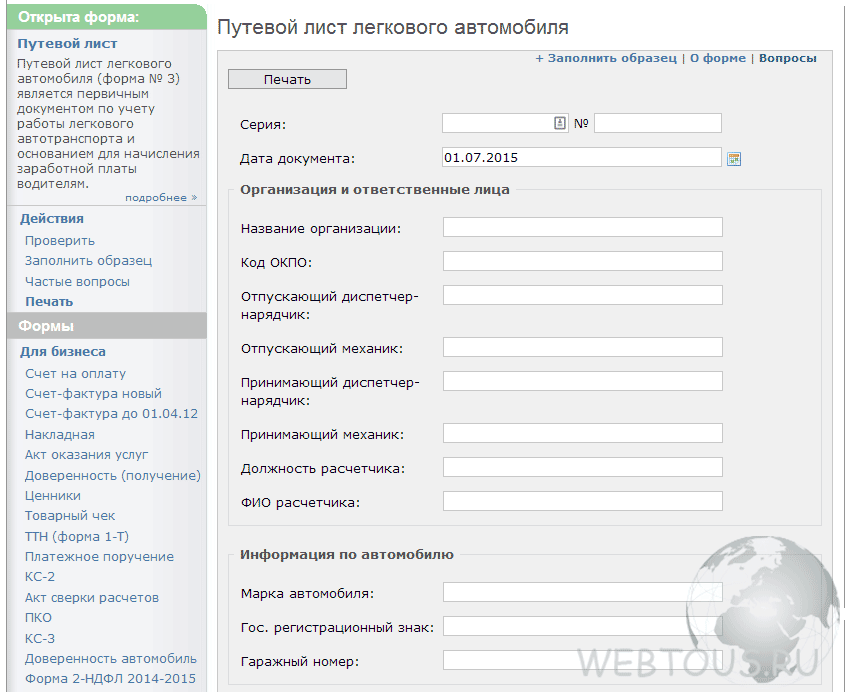Focus the Гос. регистрационный знак field
The height and width of the screenshot is (692, 845).
tap(583, 626)
